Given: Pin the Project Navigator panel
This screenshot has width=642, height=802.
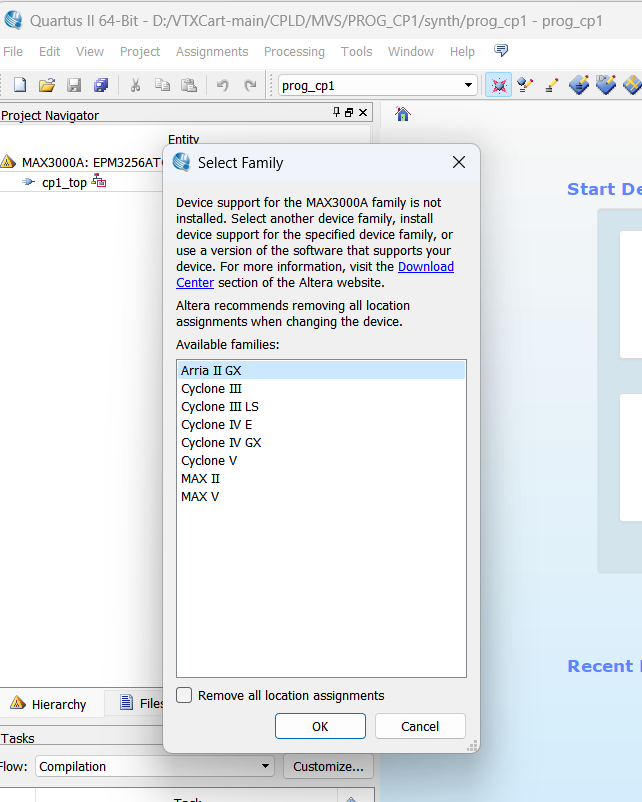Looking at the screenshot, I should pos(336,112).
